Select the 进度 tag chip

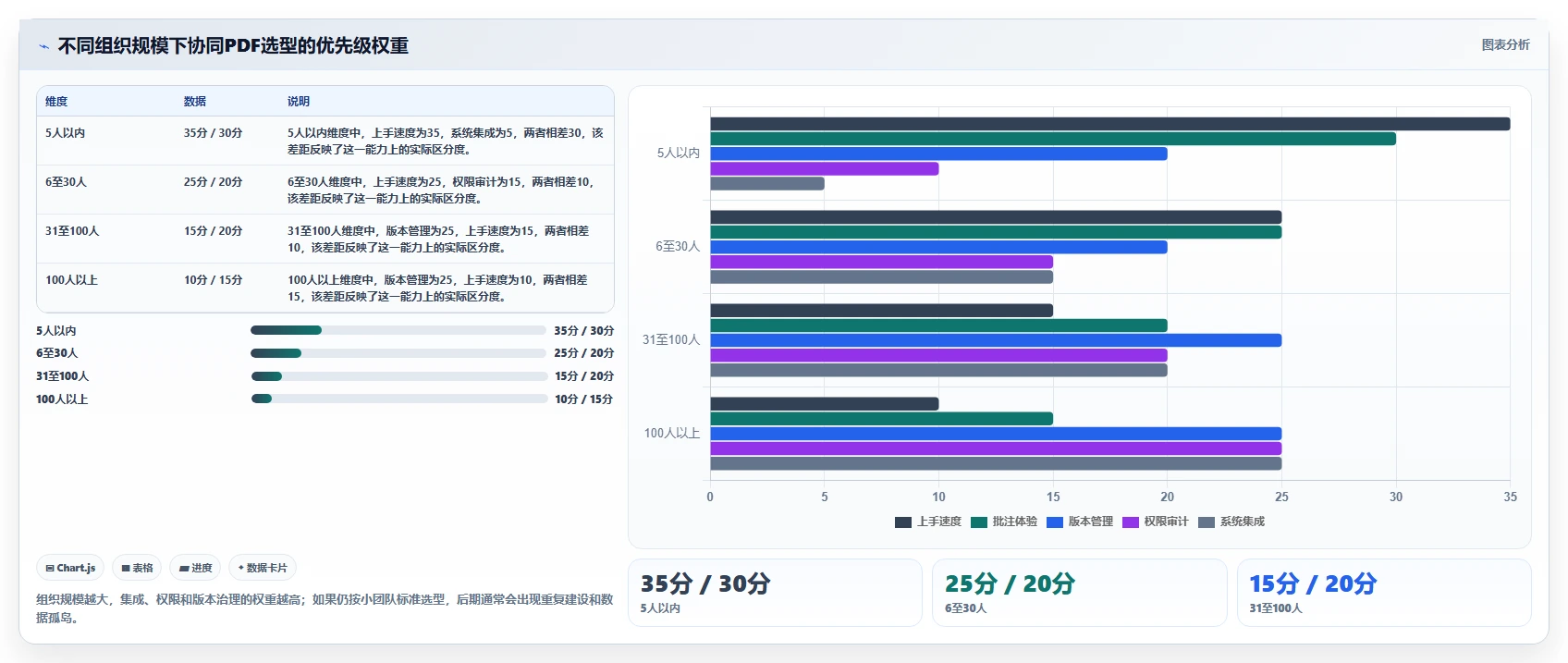(x=196, y=568)
